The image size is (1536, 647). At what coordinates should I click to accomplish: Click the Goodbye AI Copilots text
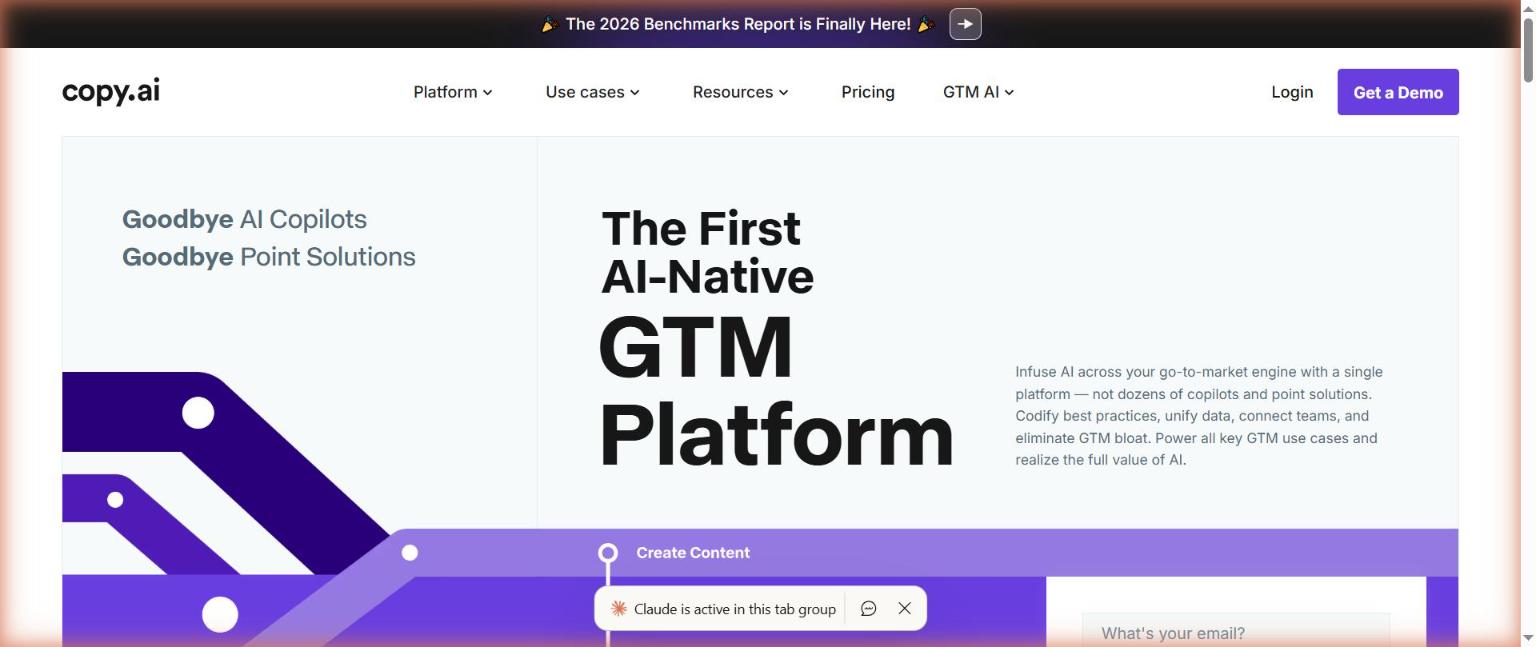[244, 219]
